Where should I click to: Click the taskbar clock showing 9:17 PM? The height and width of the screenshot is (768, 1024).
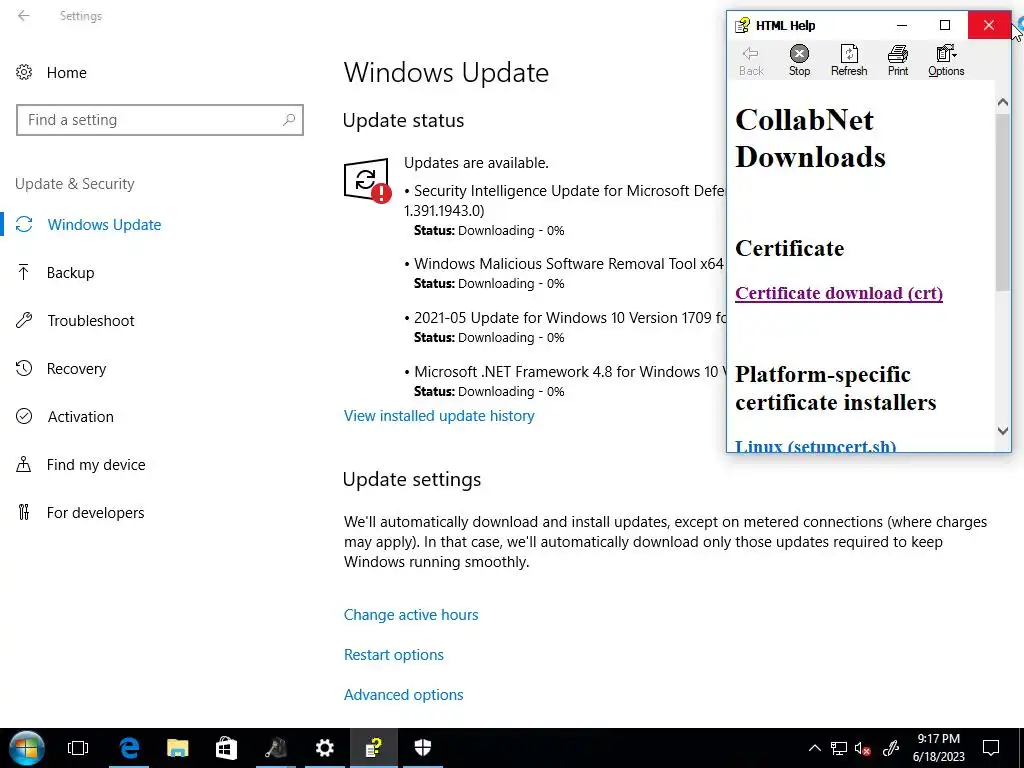coord(938,748)
